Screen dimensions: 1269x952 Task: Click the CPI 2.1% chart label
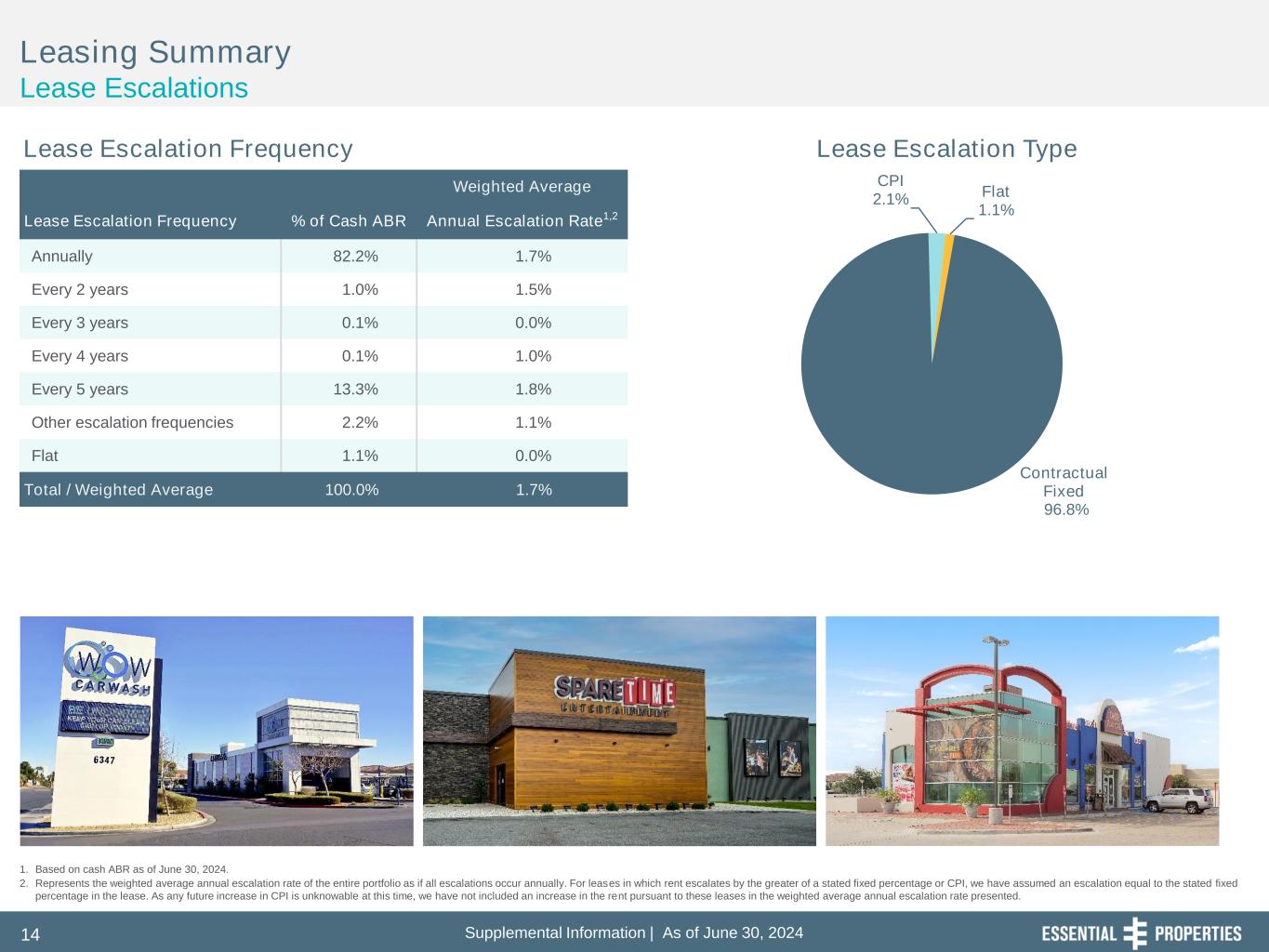(x=890, y=190)
